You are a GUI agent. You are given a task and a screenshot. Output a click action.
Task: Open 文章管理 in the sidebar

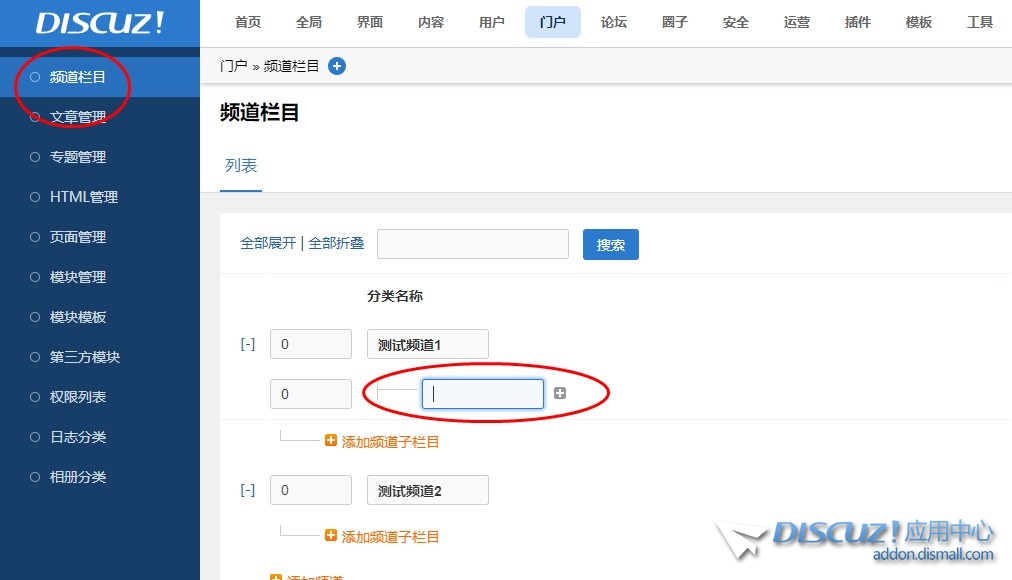coord(78,117)
